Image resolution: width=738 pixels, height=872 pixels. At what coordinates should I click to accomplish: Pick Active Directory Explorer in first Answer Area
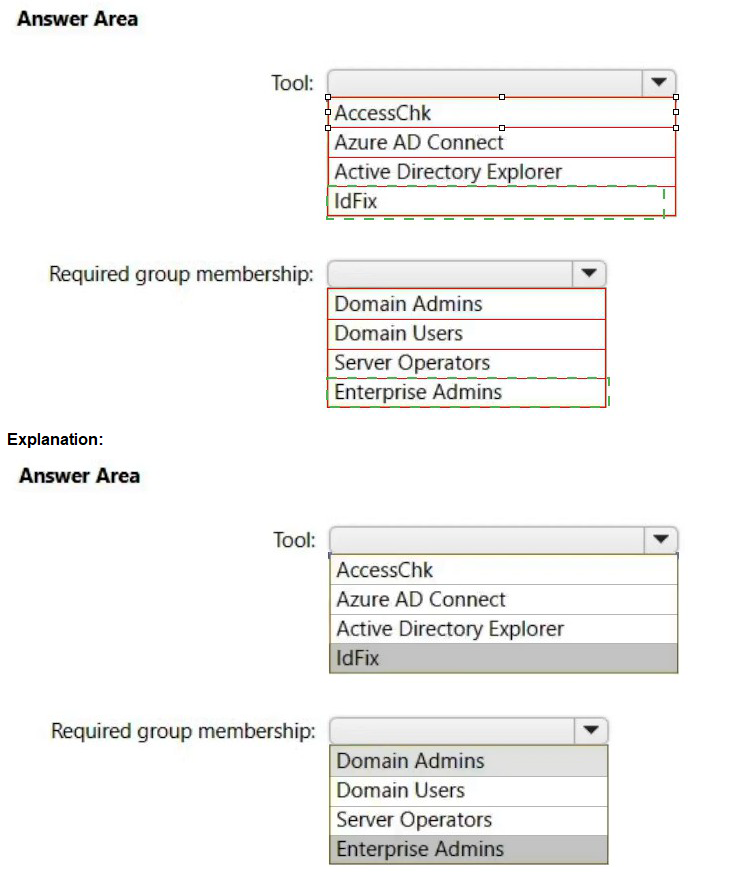[x=501, y=172]
